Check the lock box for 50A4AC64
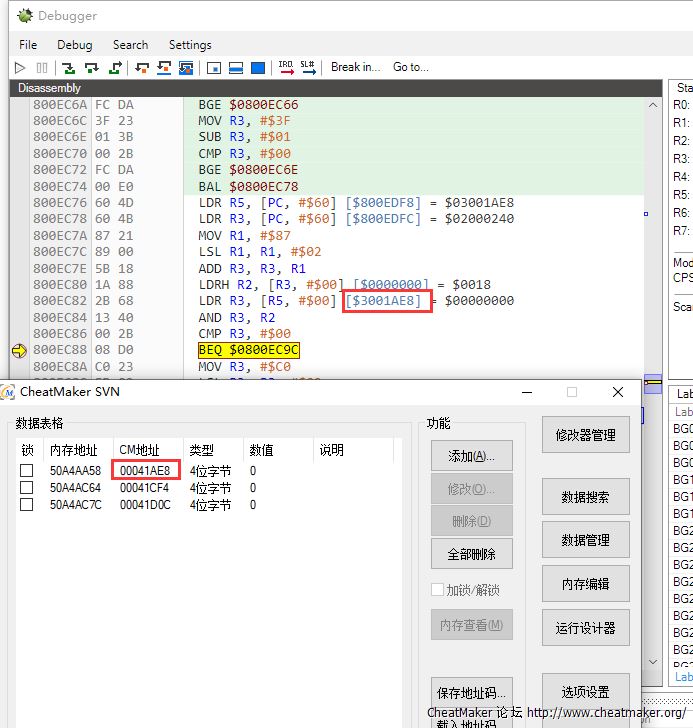Viewport: 693px width, 728px height. pos(27,488)
